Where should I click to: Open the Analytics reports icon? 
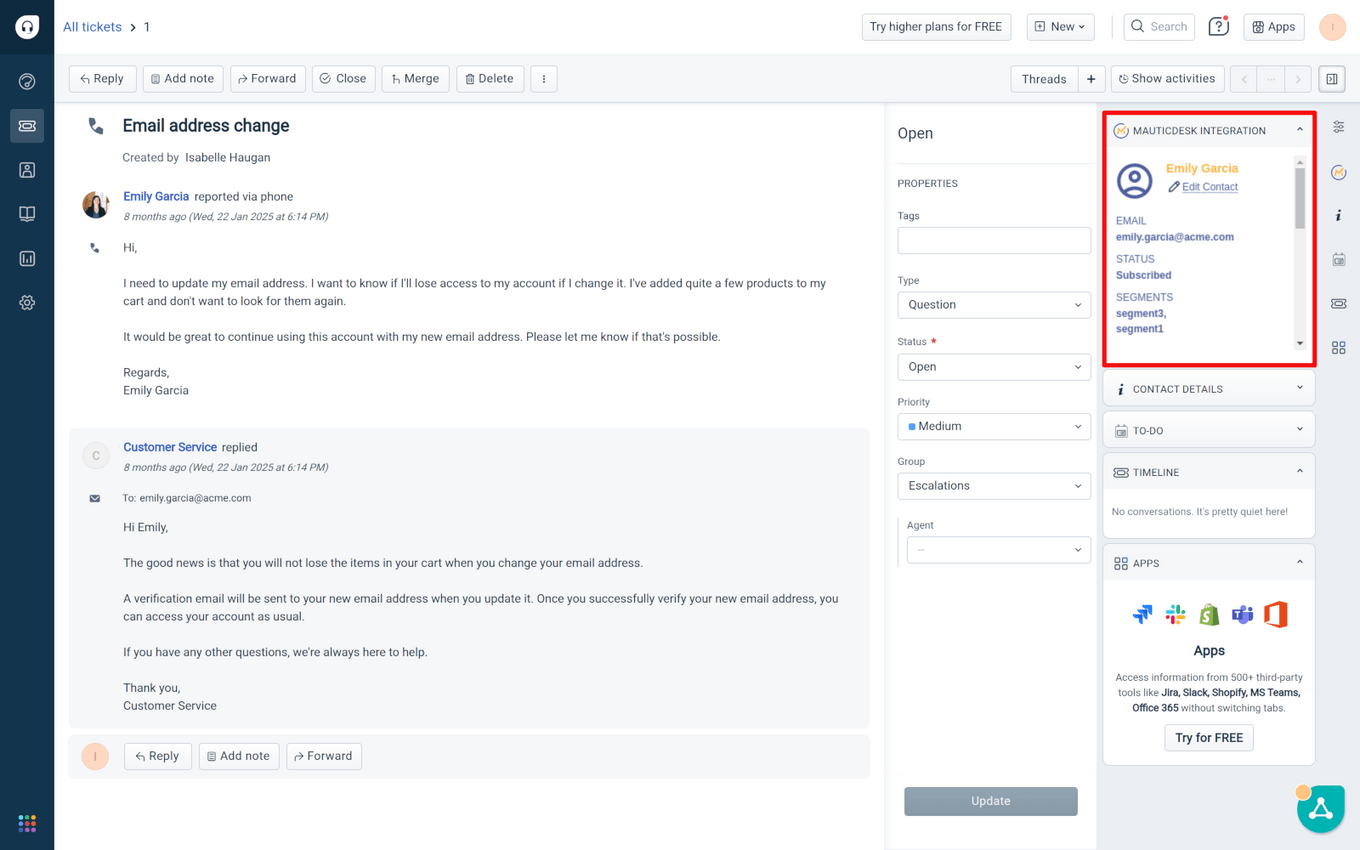27,258
